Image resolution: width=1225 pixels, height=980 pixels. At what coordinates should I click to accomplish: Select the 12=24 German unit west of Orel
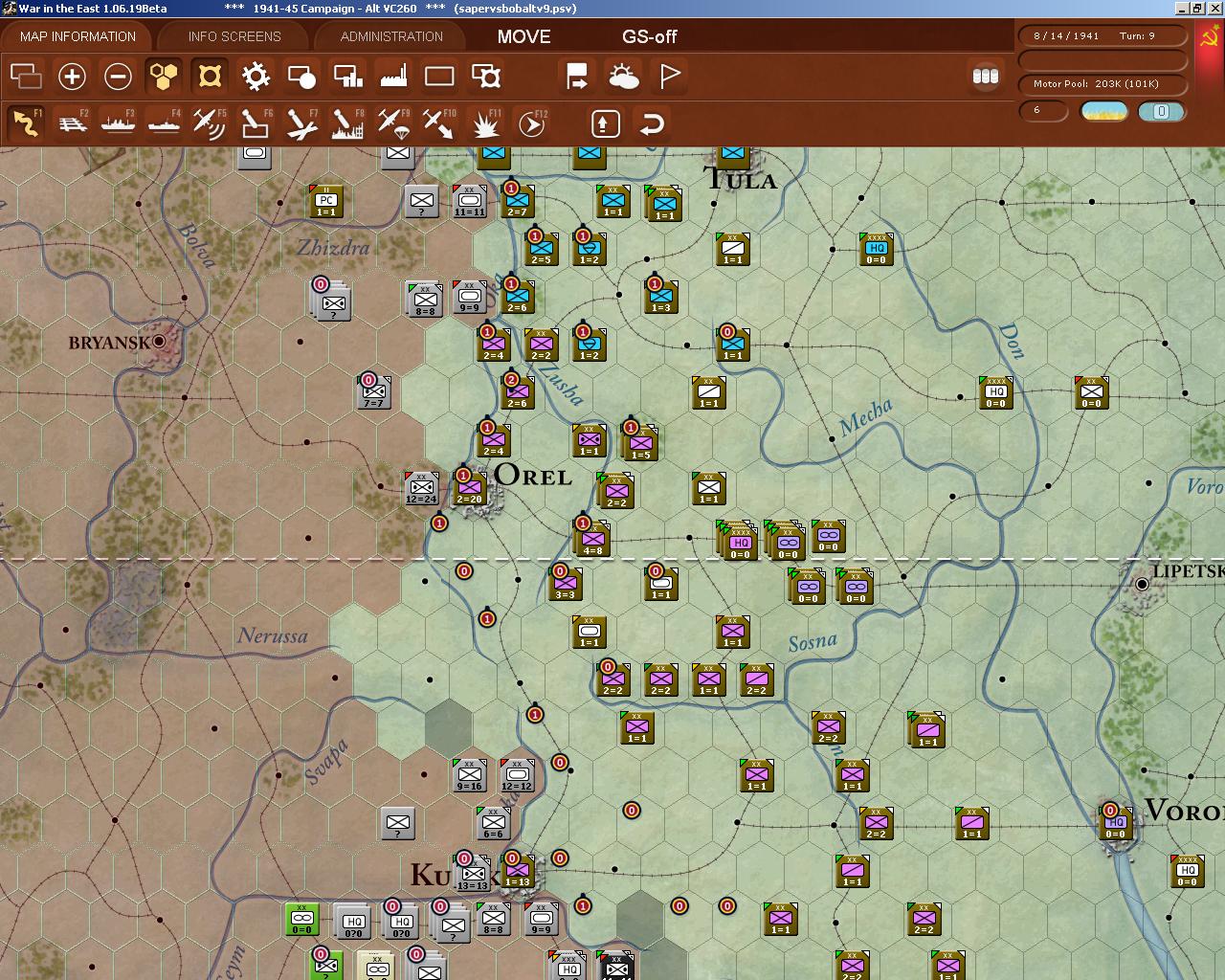(x=421, y=488)
